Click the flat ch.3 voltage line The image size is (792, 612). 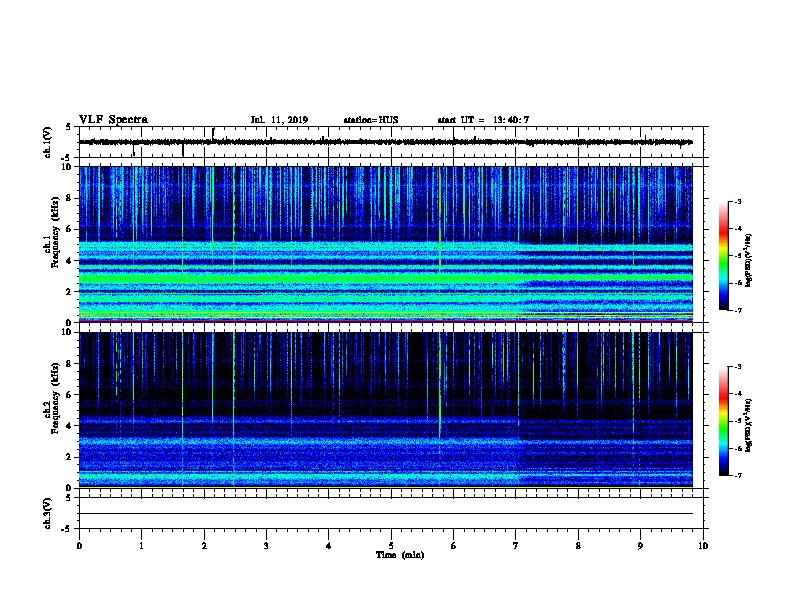pyautogui.click(x=385, y=514)
